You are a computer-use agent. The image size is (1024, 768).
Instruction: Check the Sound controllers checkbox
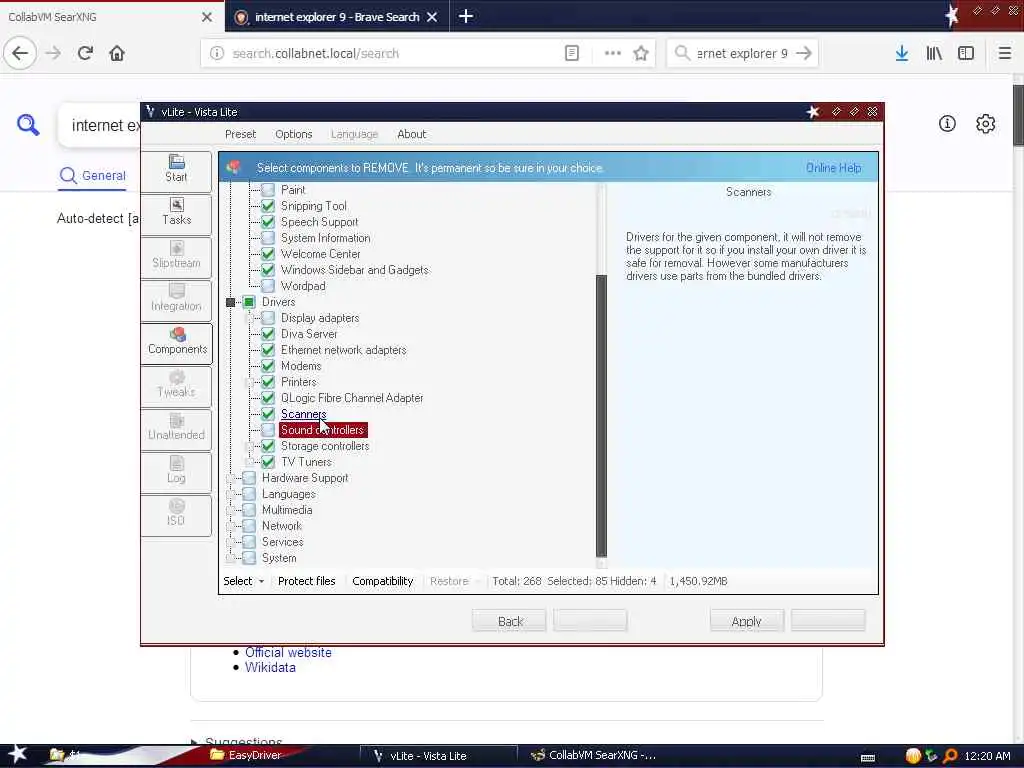click(268, 430)
